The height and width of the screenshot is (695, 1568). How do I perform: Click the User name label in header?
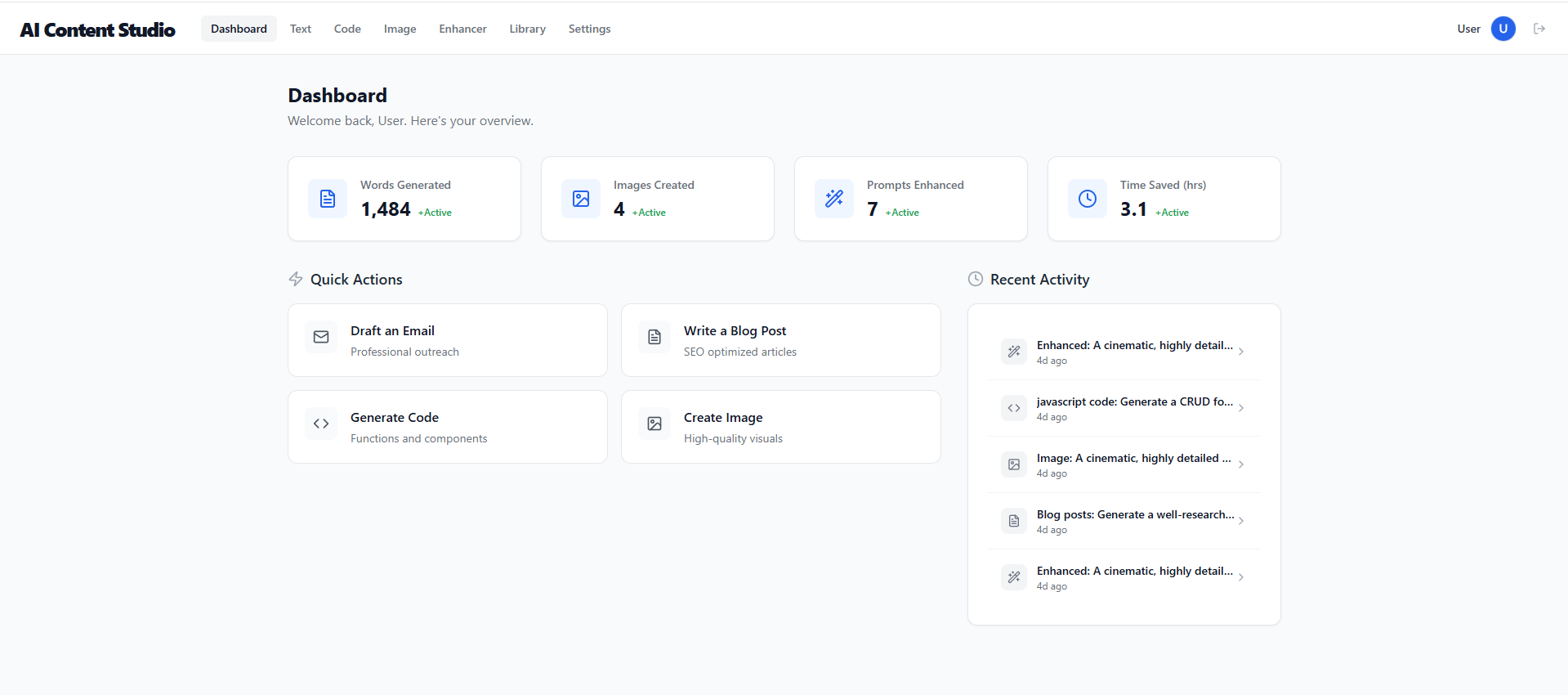point(1468,29)
